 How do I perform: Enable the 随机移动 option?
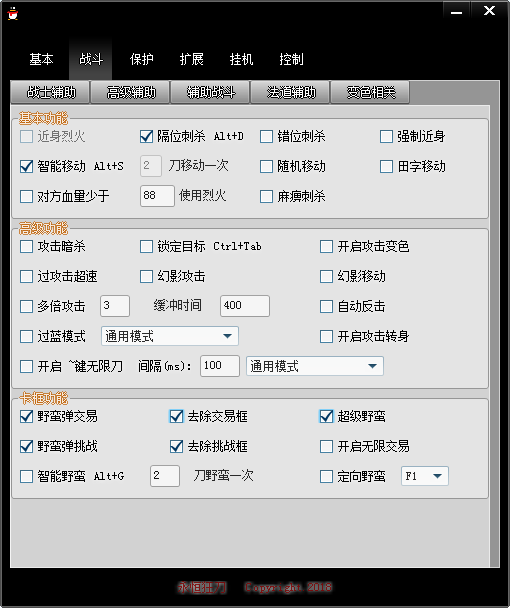266,166
